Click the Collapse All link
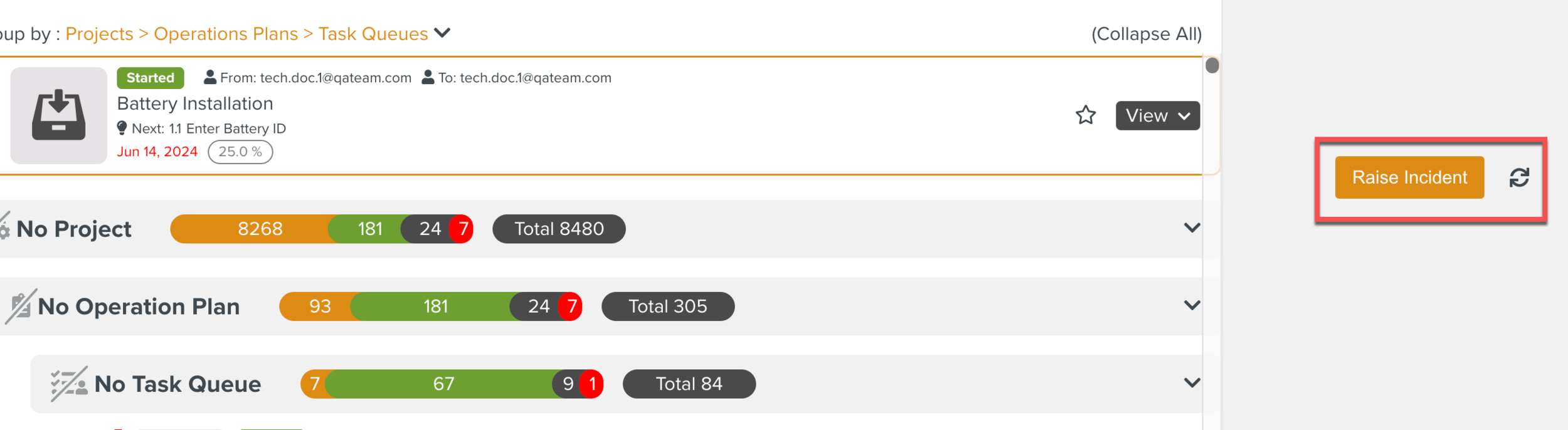This screenshot has height=430, width=1568. point(1146,34)
